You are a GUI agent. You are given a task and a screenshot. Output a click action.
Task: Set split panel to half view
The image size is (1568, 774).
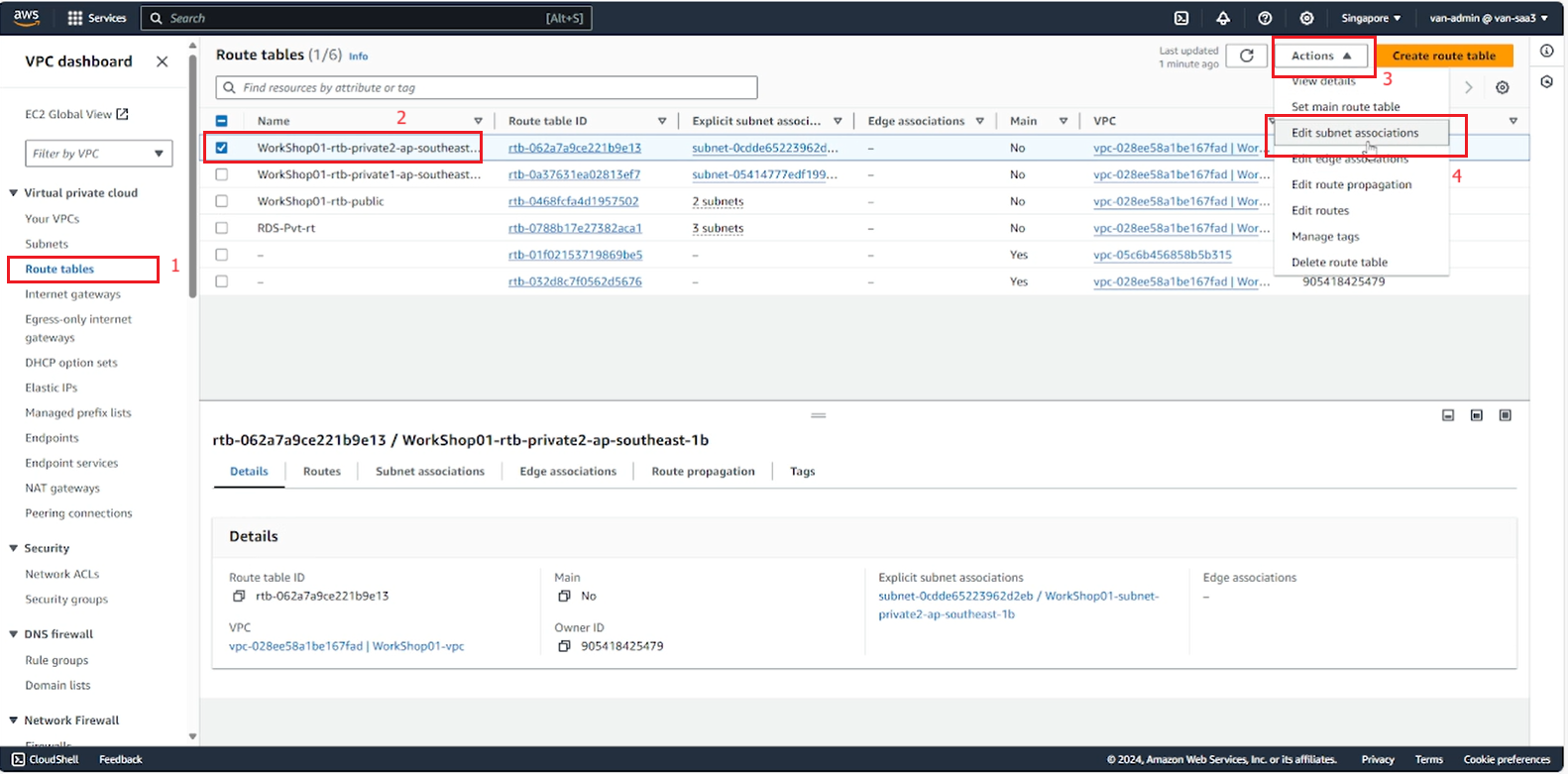pyautogui.click(x=1477, y=415)
